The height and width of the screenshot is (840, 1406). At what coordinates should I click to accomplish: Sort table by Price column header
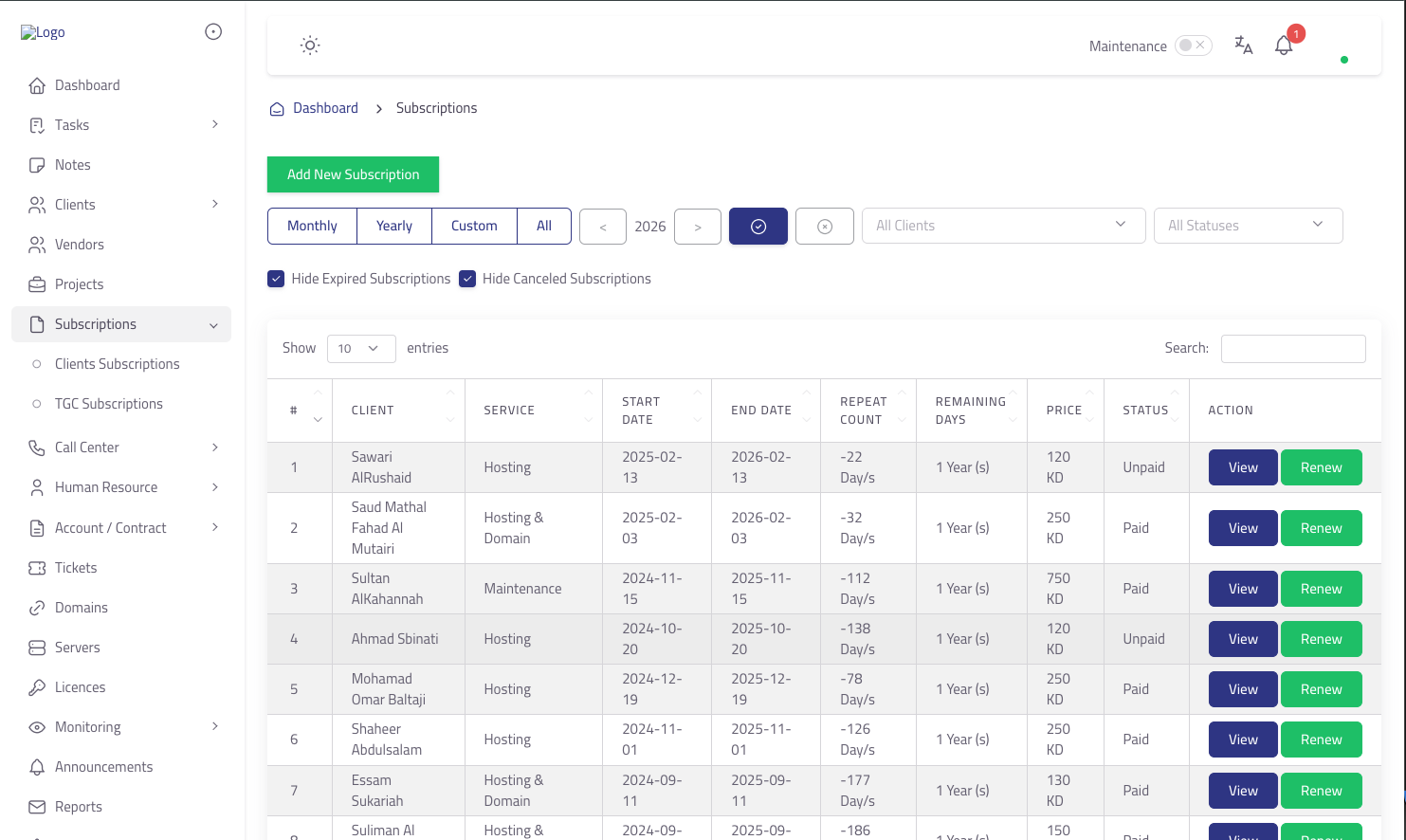[1065, 411]
